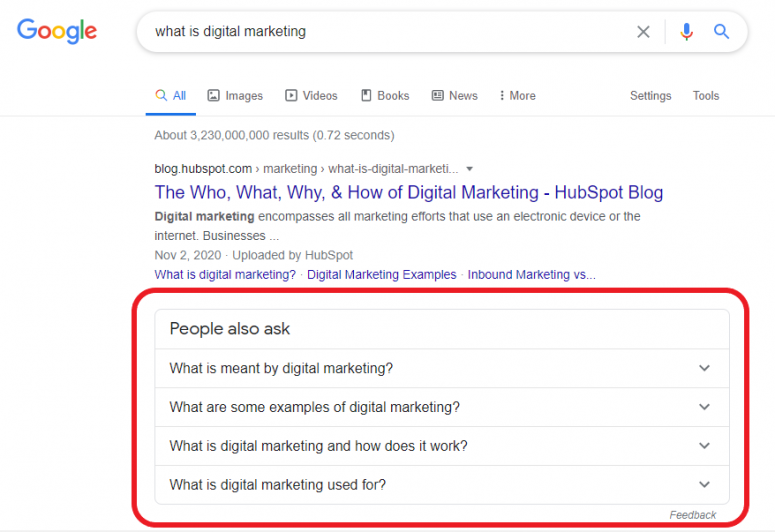
Task: Switch to the Images tab
Action: click(235, 95)
